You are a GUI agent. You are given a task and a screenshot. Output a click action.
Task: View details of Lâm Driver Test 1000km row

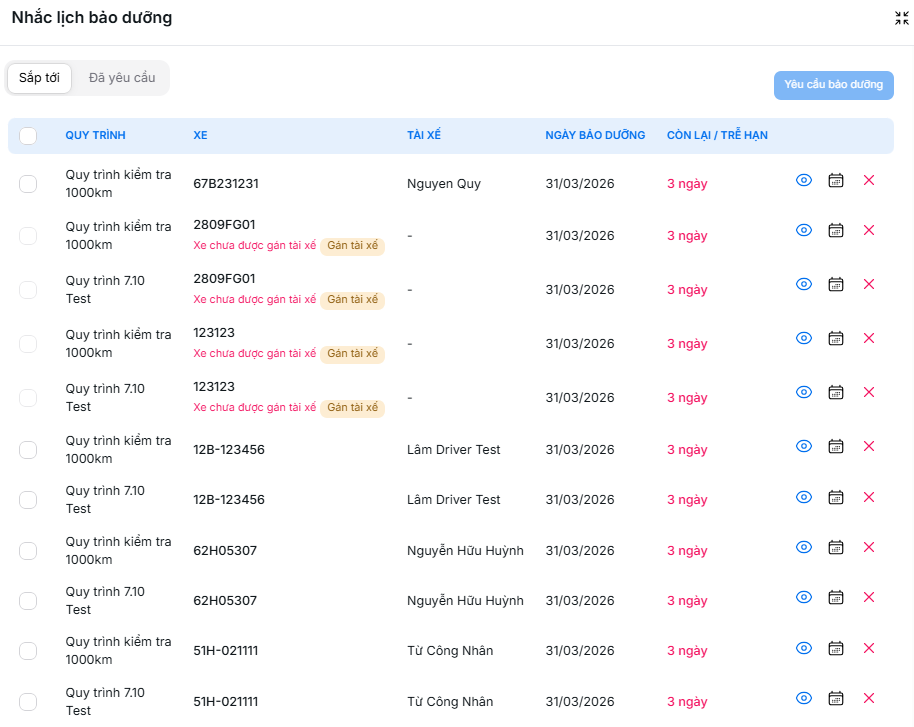pyautogui.click(x=803, y=446)
